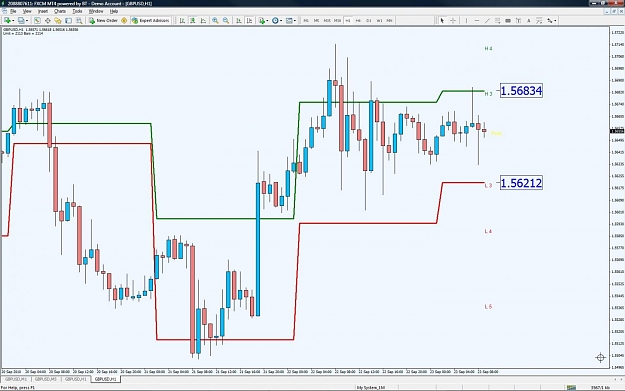The width and height of the screenshot is (625, 391).
Task: Draw a vertical line tool
Action: (x=466, y=20)
